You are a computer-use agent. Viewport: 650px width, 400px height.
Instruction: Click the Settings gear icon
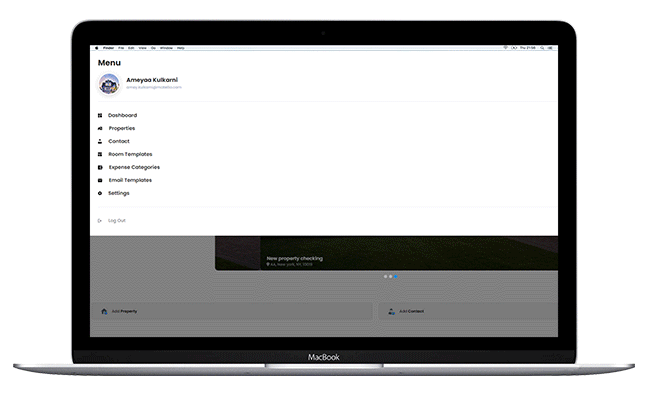[100, 193]
